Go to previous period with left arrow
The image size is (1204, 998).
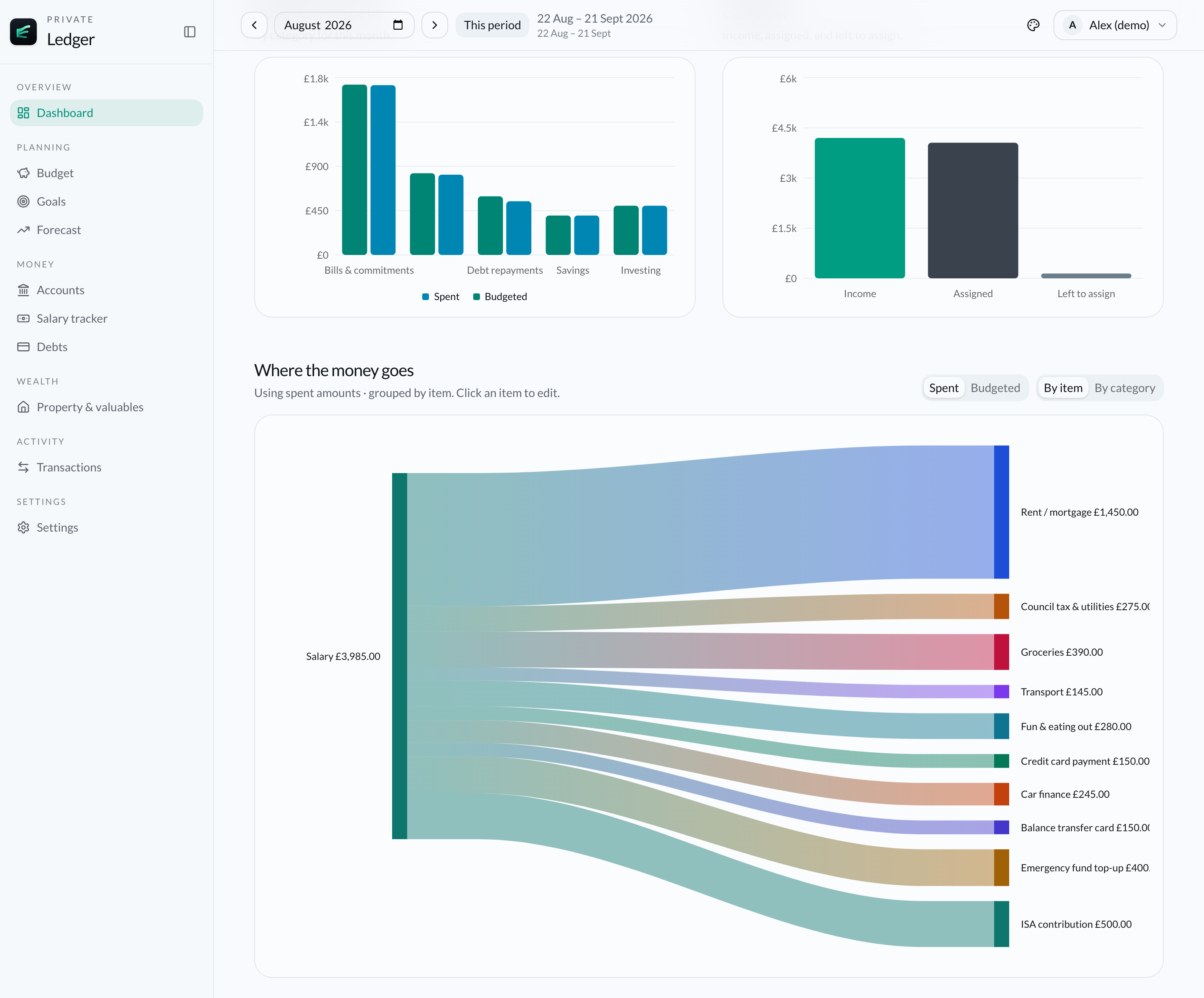point(254,25)
